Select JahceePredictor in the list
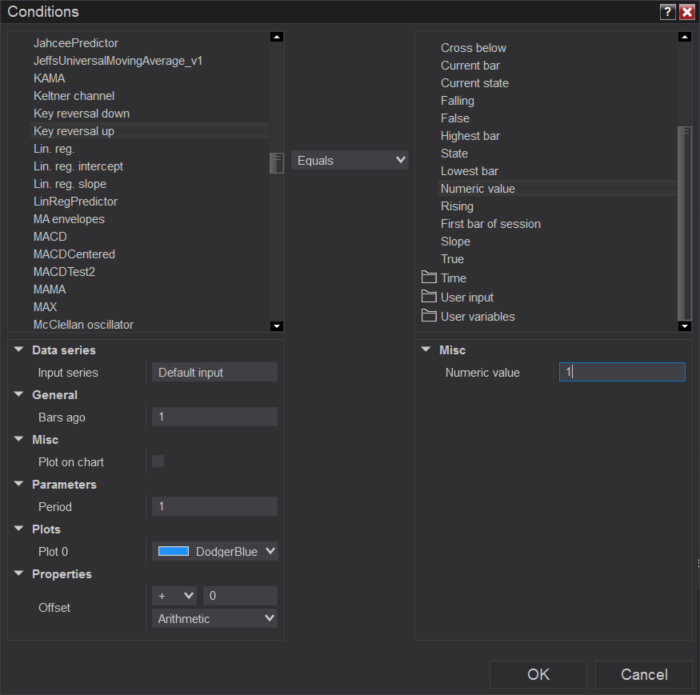Viewport: 700px width, 695px height. [76, 43]
